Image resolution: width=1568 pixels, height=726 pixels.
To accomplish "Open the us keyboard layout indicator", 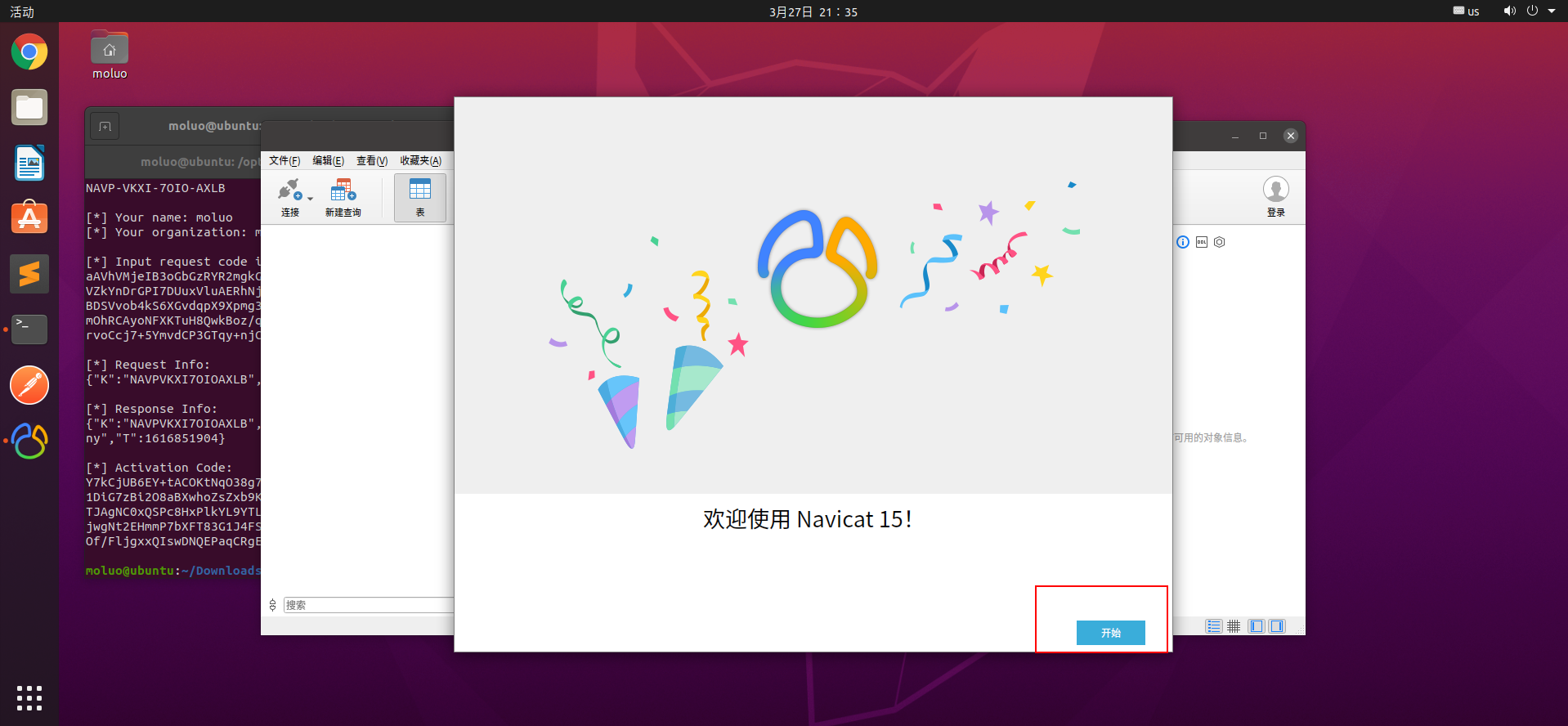I will click(1467, 11).
